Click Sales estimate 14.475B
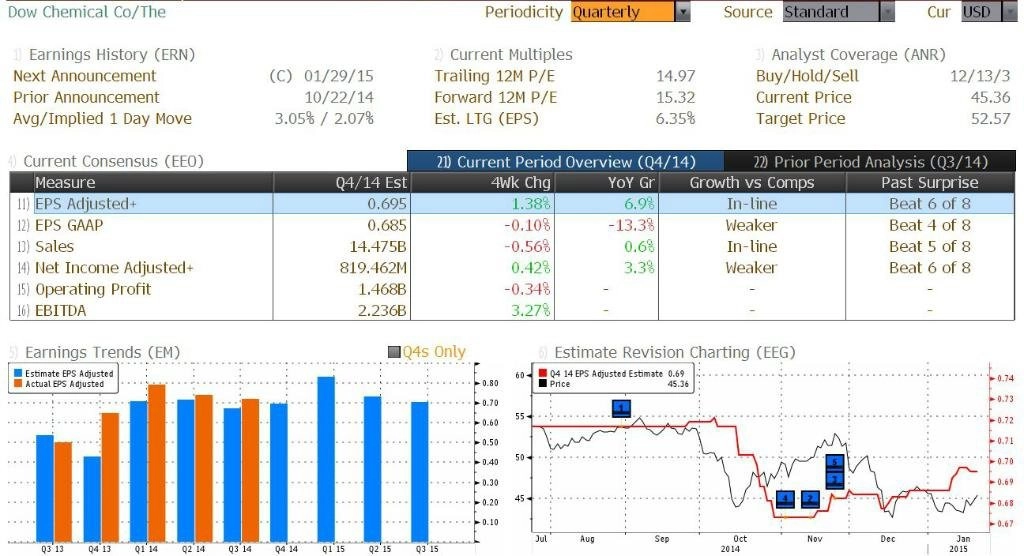This screenshot has width=1024, height=556. (377, 246)
